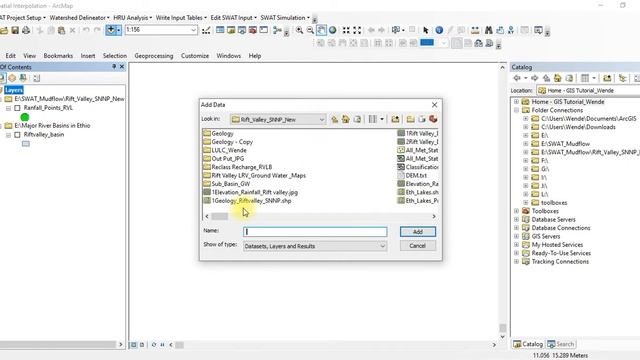The width and height of the screenshot is (640, 360).
Task: Click the Zoom In tool icon
Action: pos(299,30)
